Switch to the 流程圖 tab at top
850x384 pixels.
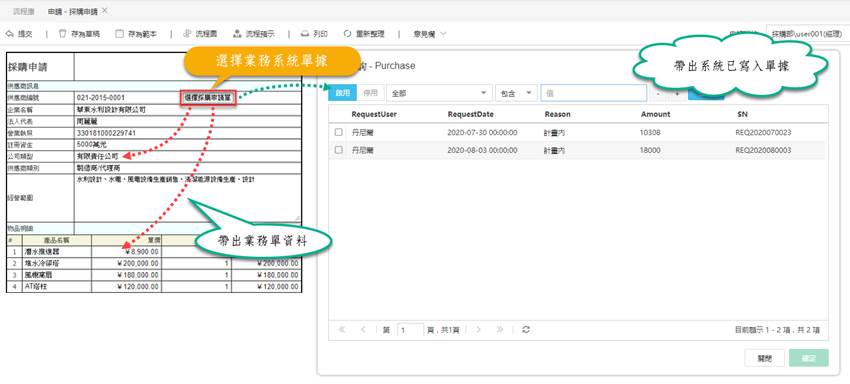coord(24,11)
